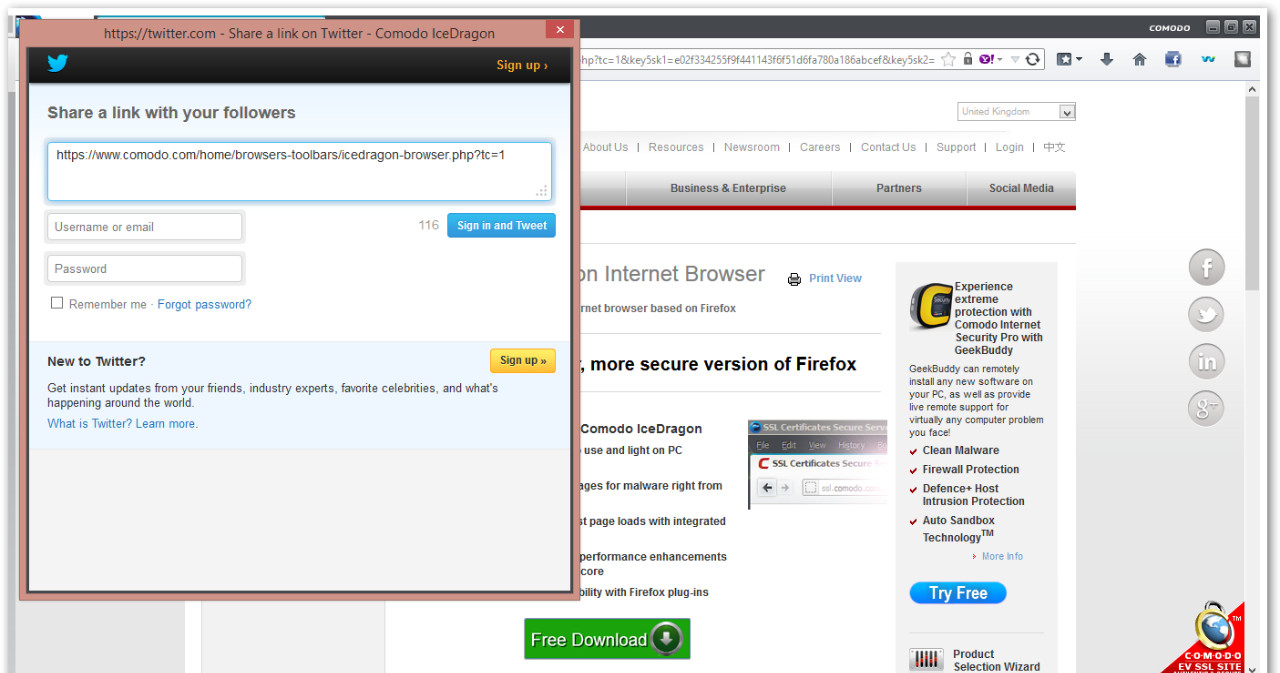Click the padlock icon in the address bar
1280x673 pixels.
[x=968, y=59]
